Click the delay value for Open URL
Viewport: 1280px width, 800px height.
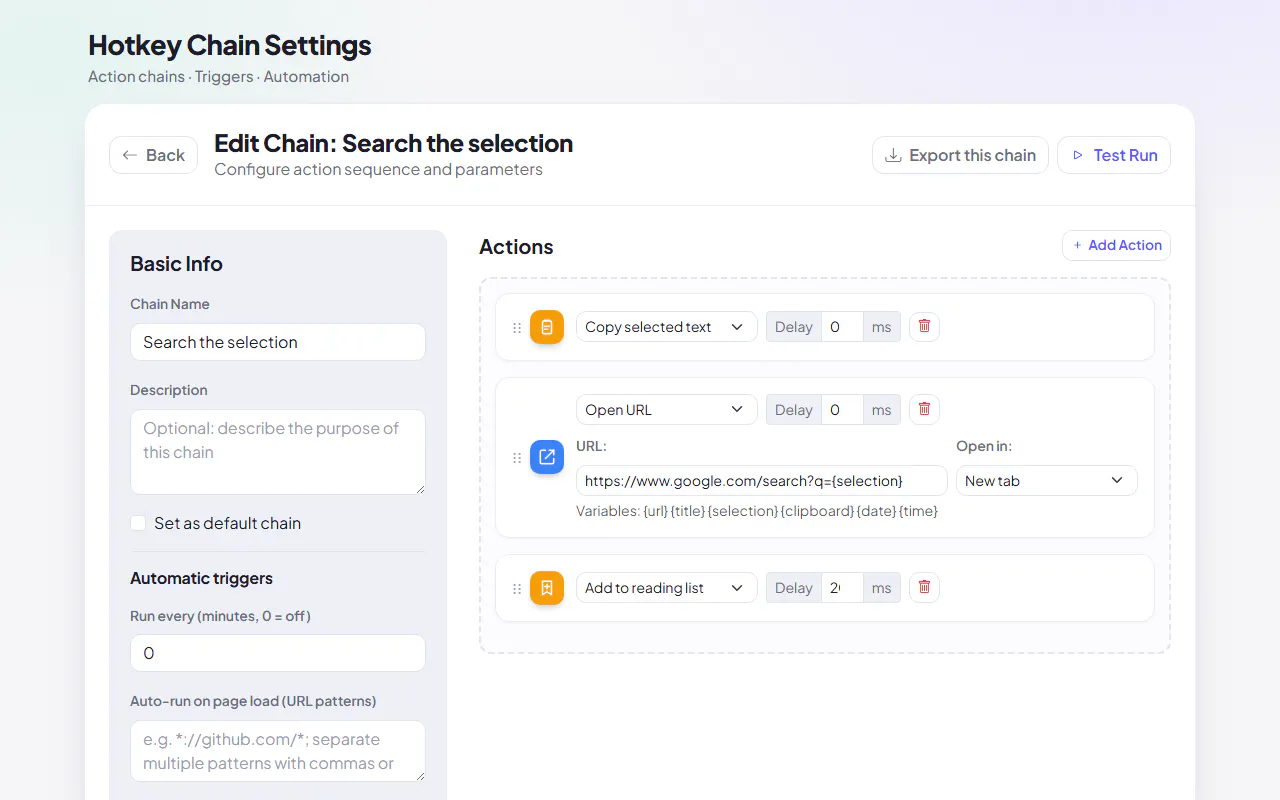coord(842,410)
